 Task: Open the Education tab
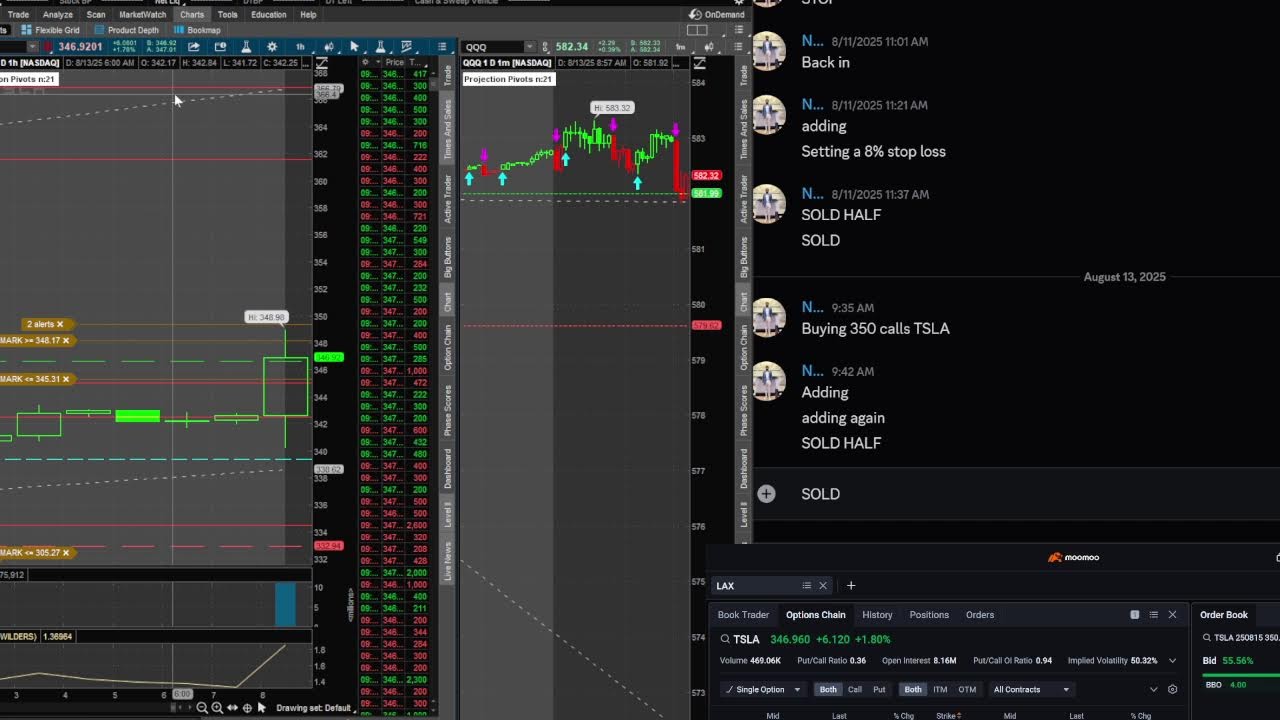[269, 15]
